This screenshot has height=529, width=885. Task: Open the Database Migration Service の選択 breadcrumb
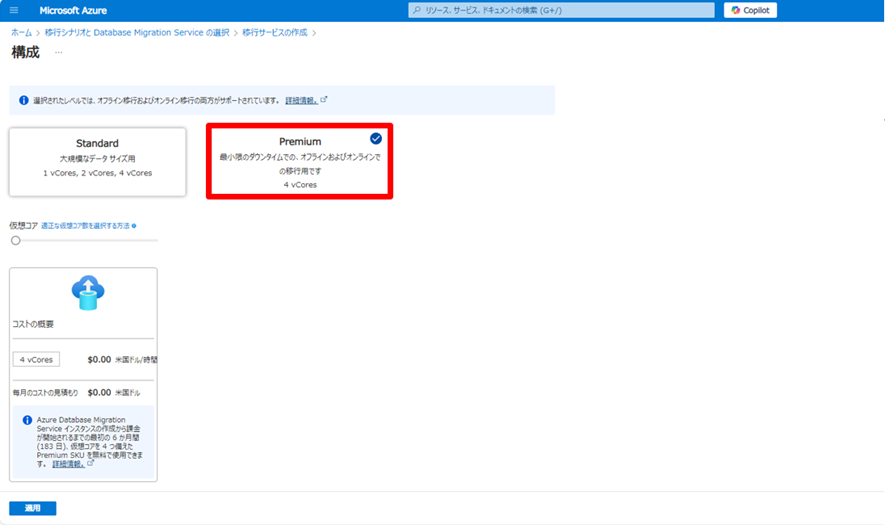click(x=136, y=33)
